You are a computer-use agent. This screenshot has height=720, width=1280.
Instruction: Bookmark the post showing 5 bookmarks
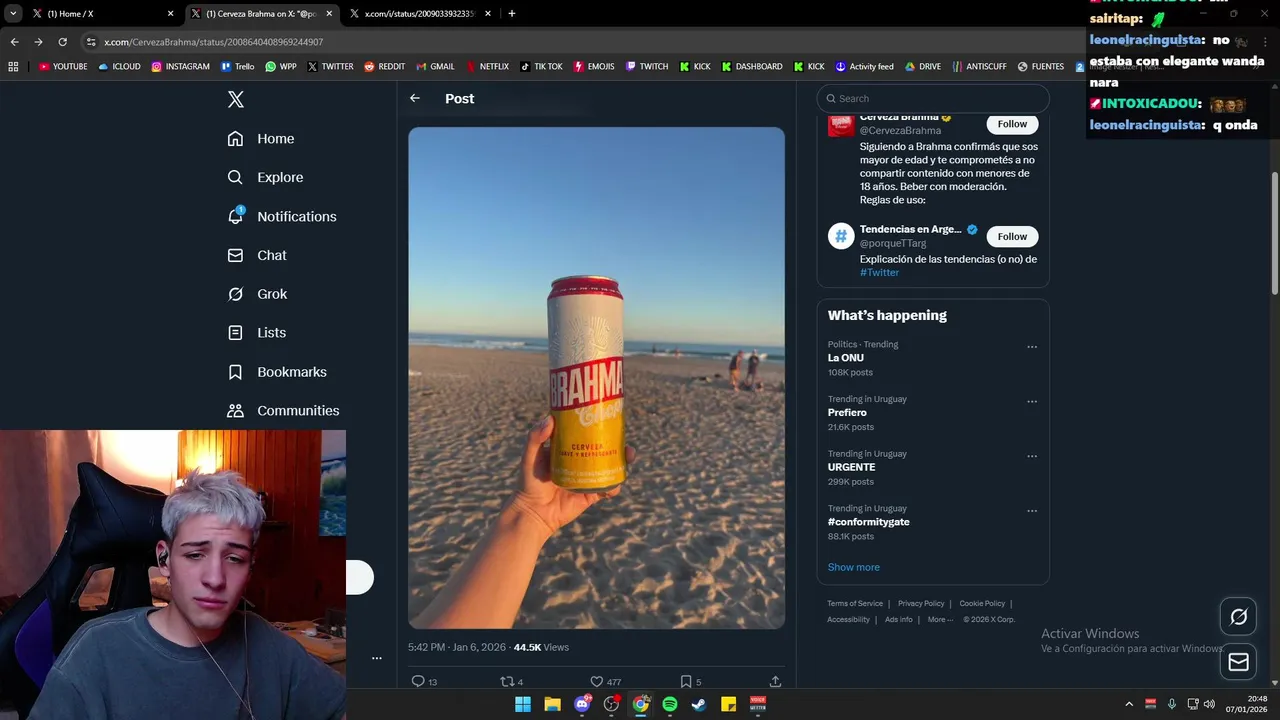(x=686, y=682)
